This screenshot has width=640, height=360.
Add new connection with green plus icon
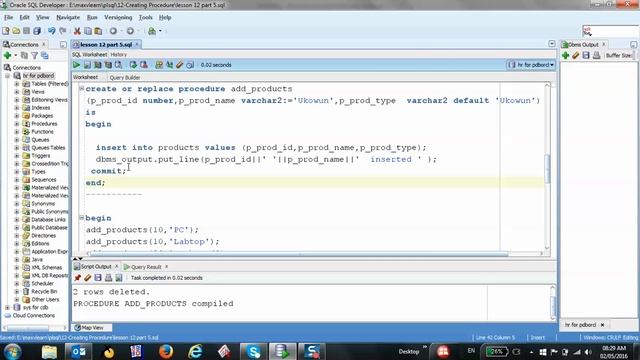coord(7,56)
